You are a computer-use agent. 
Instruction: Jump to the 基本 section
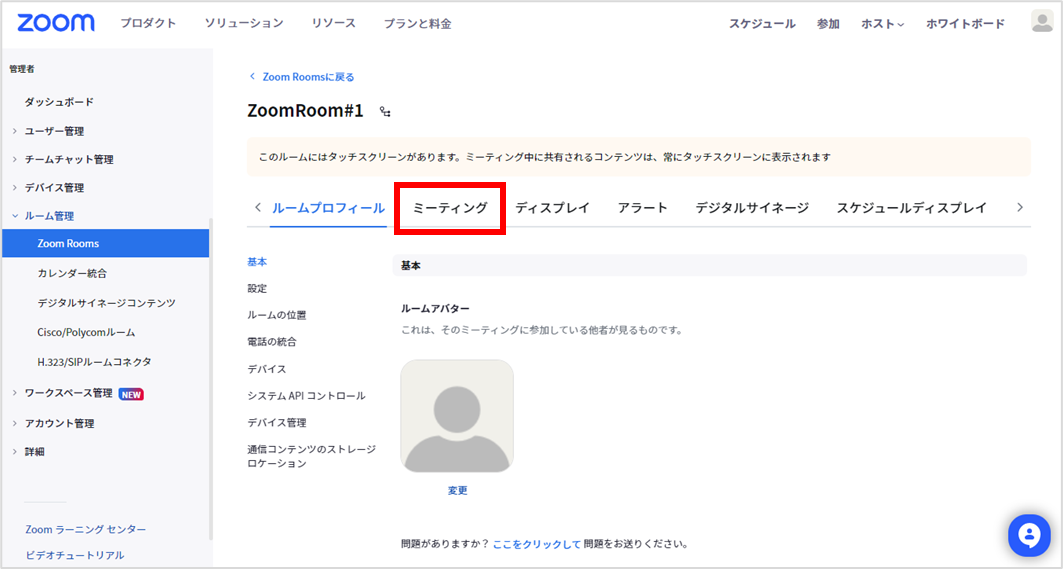(257, 262)
